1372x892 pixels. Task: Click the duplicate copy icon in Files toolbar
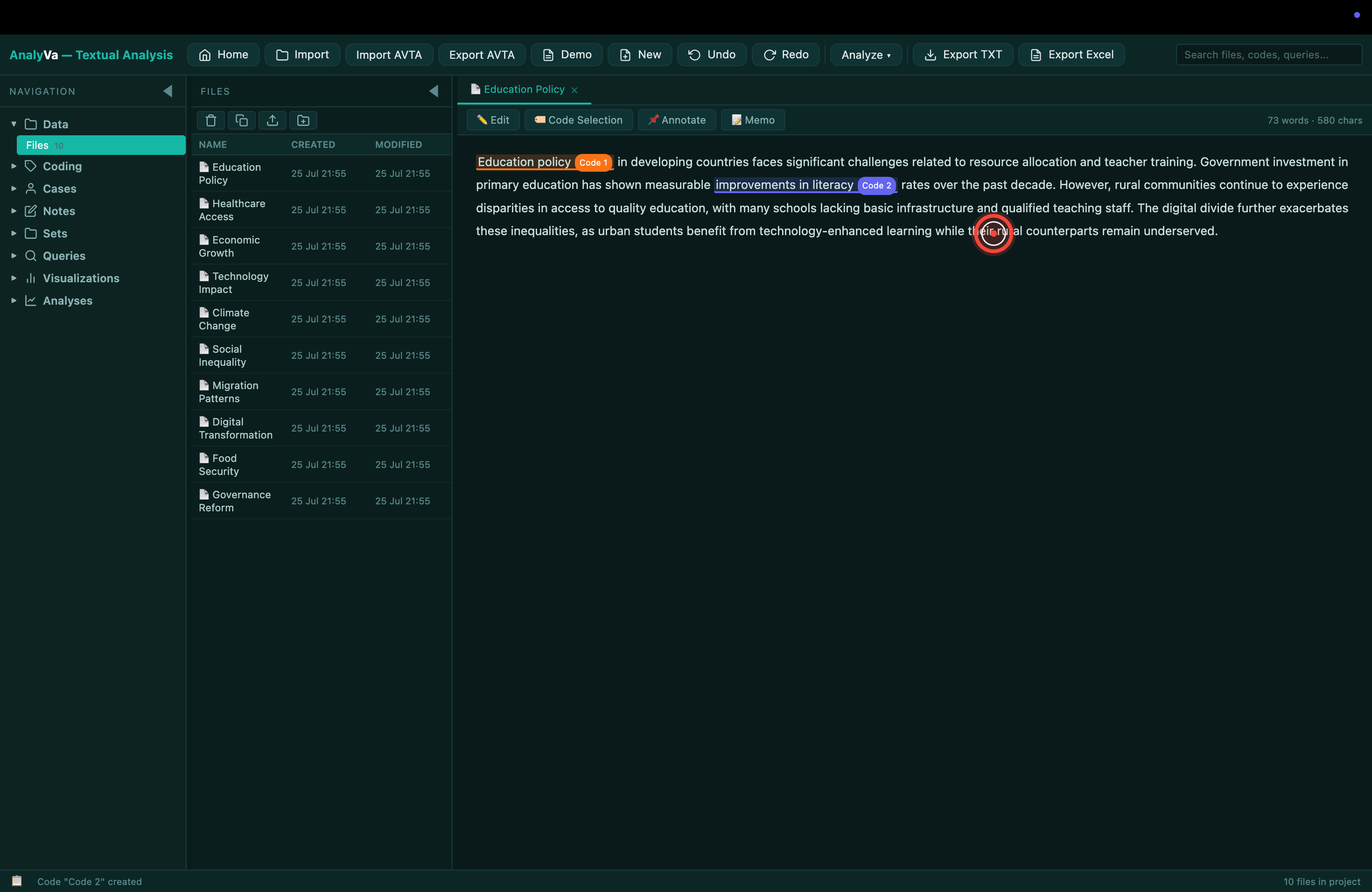[x=242, y=120]
